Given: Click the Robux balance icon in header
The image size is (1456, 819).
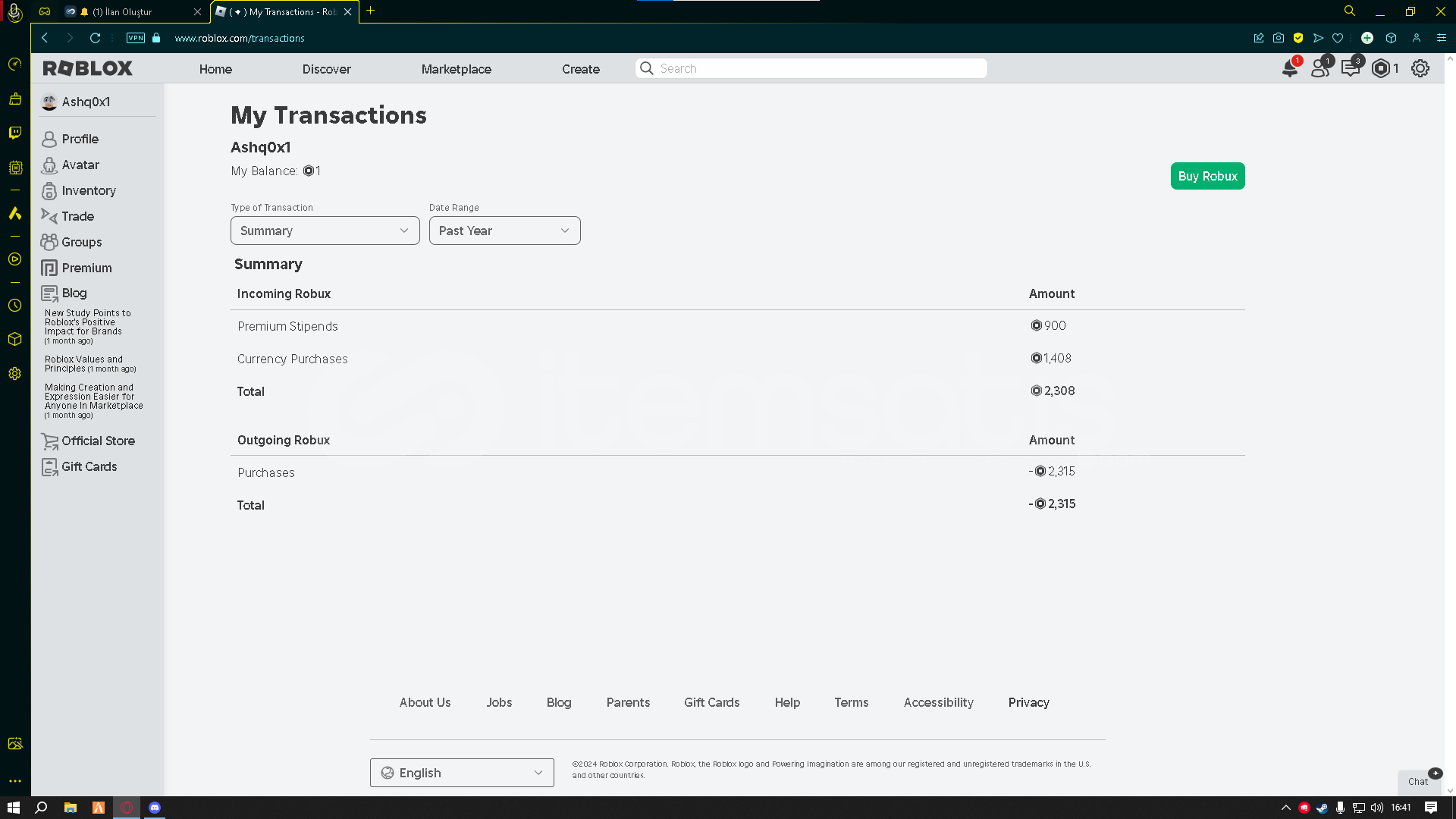Looking at the screenshot, I should (1381, 68).
